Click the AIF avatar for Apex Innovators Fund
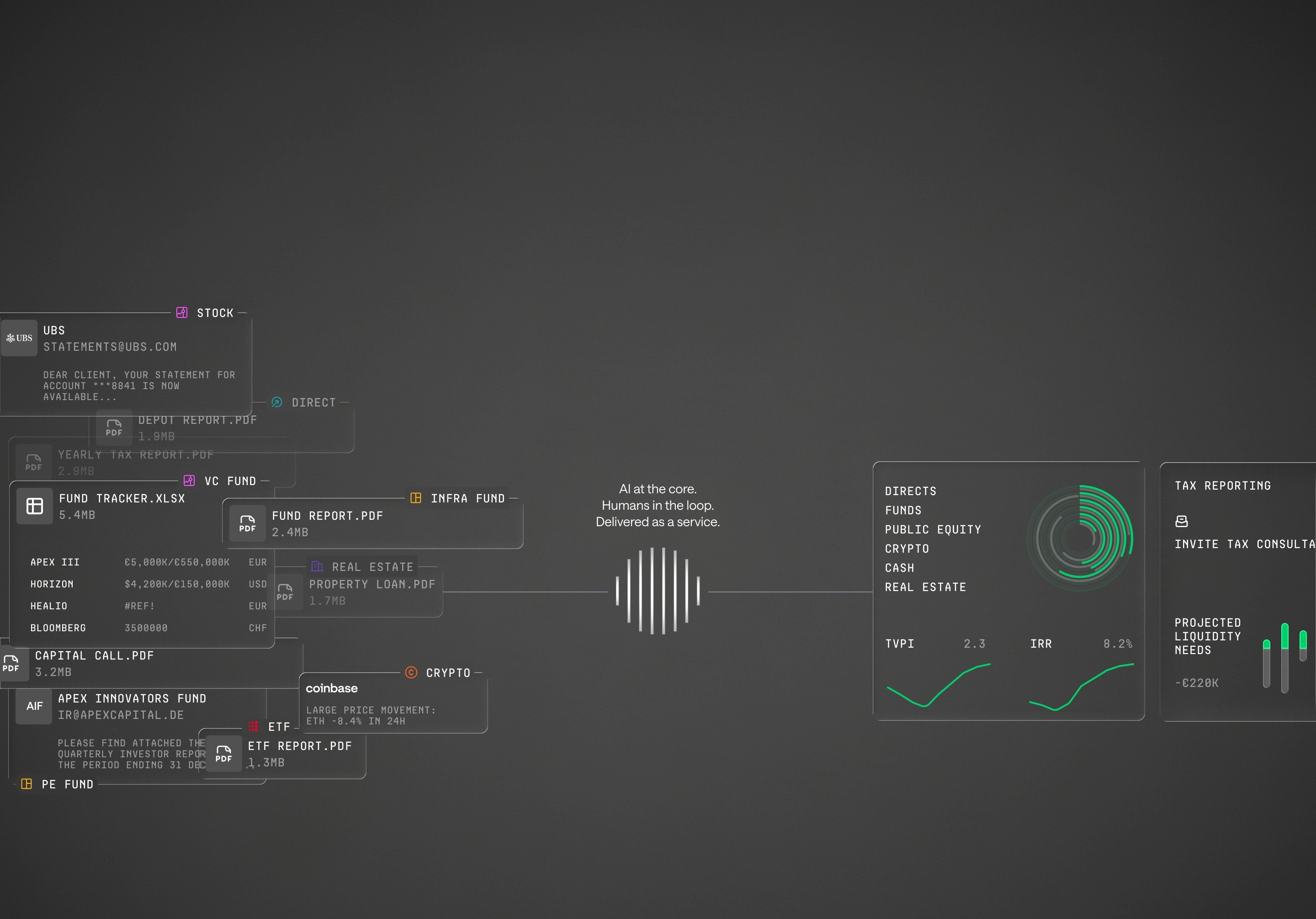 pos(34,706)
